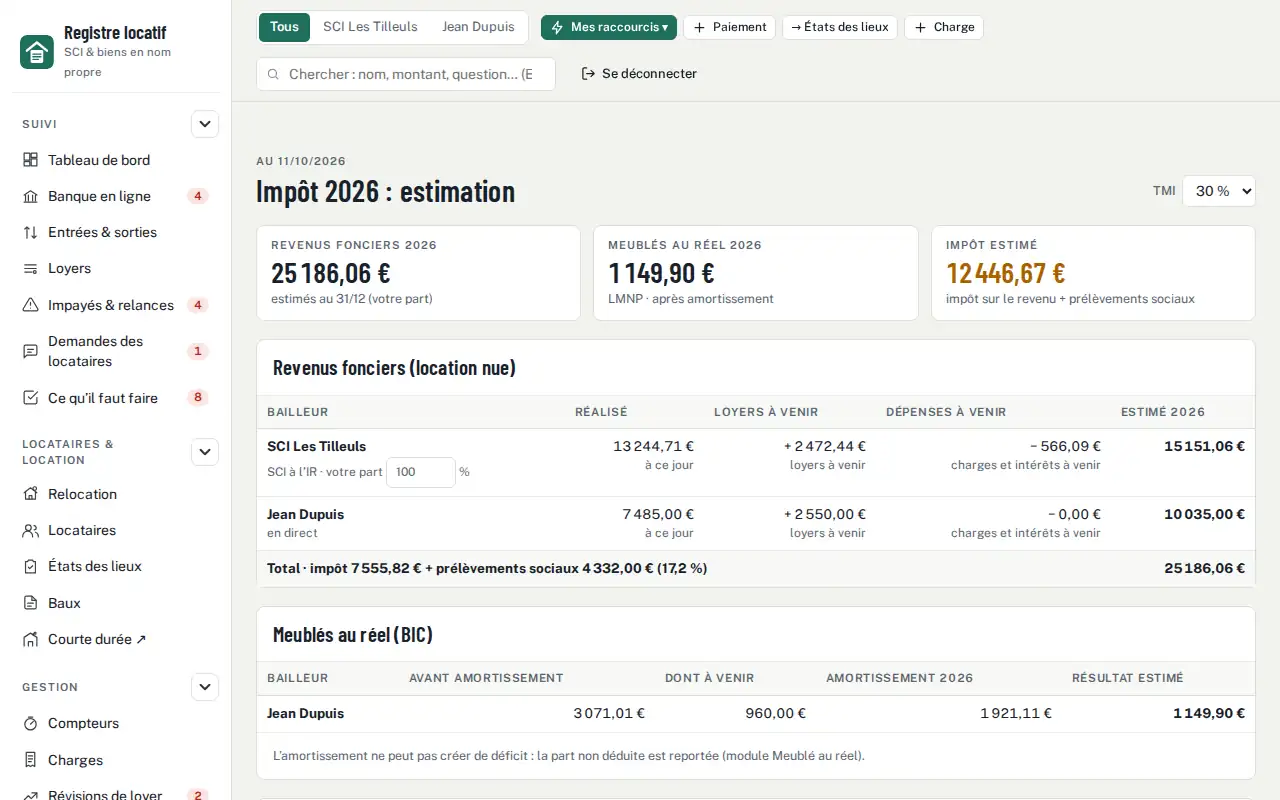
Task: Click the Loyers list icon
Action: 30,268
